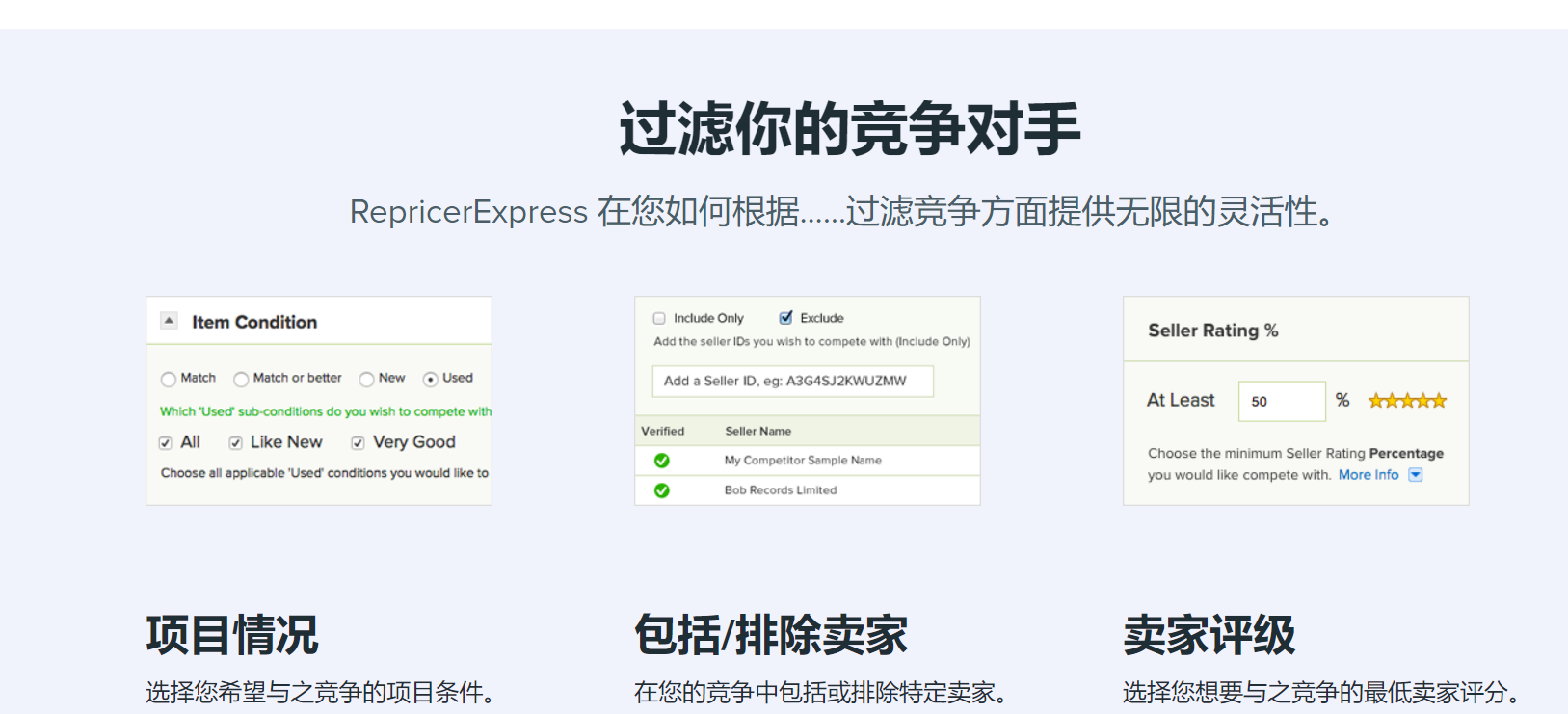Click the Choose the minimum Seller Rating text
Viewport: 1568px width, 714px height.
(x=1295, y=463)
